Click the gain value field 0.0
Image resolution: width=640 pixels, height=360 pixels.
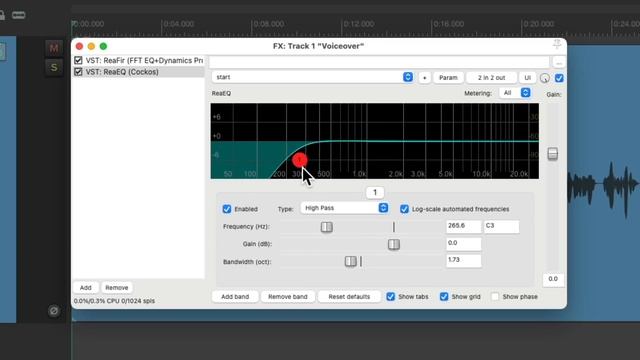(x=464, y=244)
